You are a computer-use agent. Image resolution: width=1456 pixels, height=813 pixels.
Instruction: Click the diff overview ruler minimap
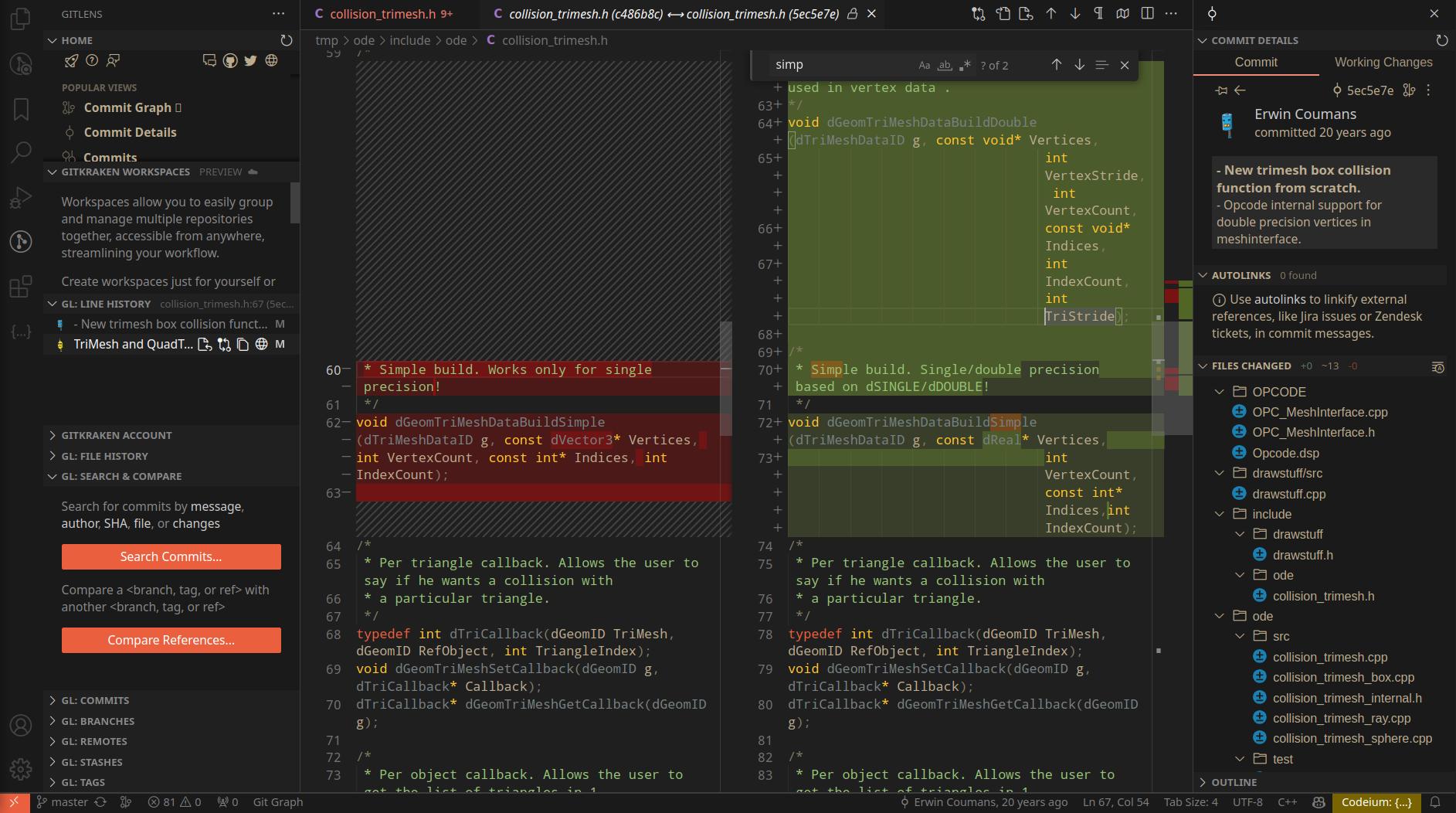(x=1179, y=348)
